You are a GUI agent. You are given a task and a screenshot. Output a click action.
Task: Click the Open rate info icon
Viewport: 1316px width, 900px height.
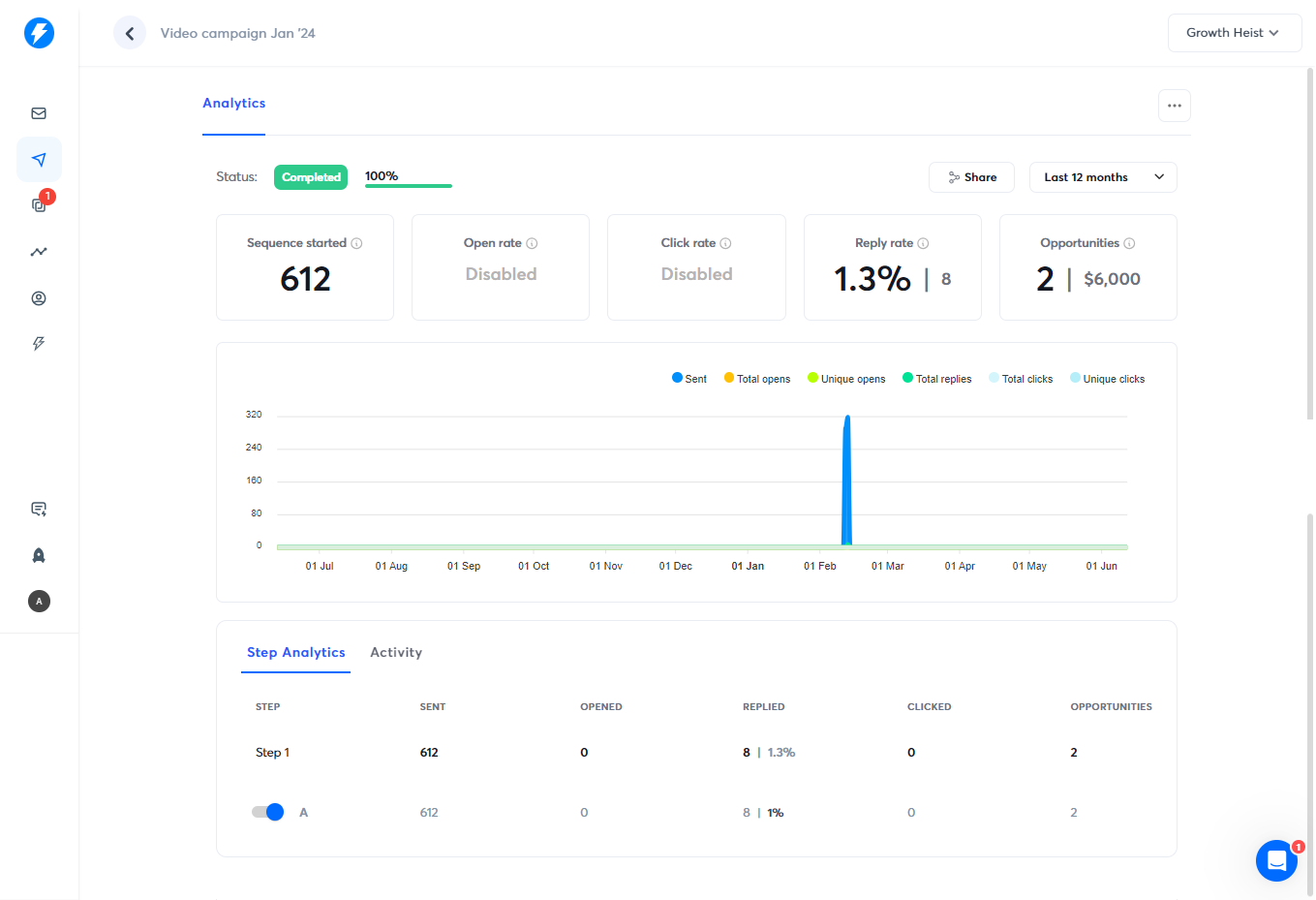click(x=532, y=243)
